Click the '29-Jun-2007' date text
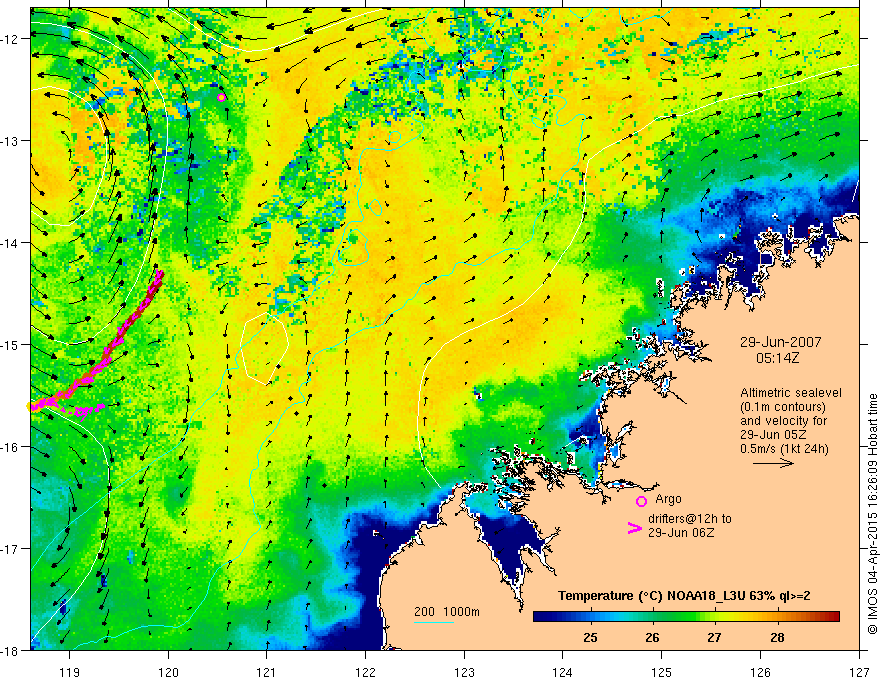This screenshot has width=880, height=680. (x=780, y=342)
